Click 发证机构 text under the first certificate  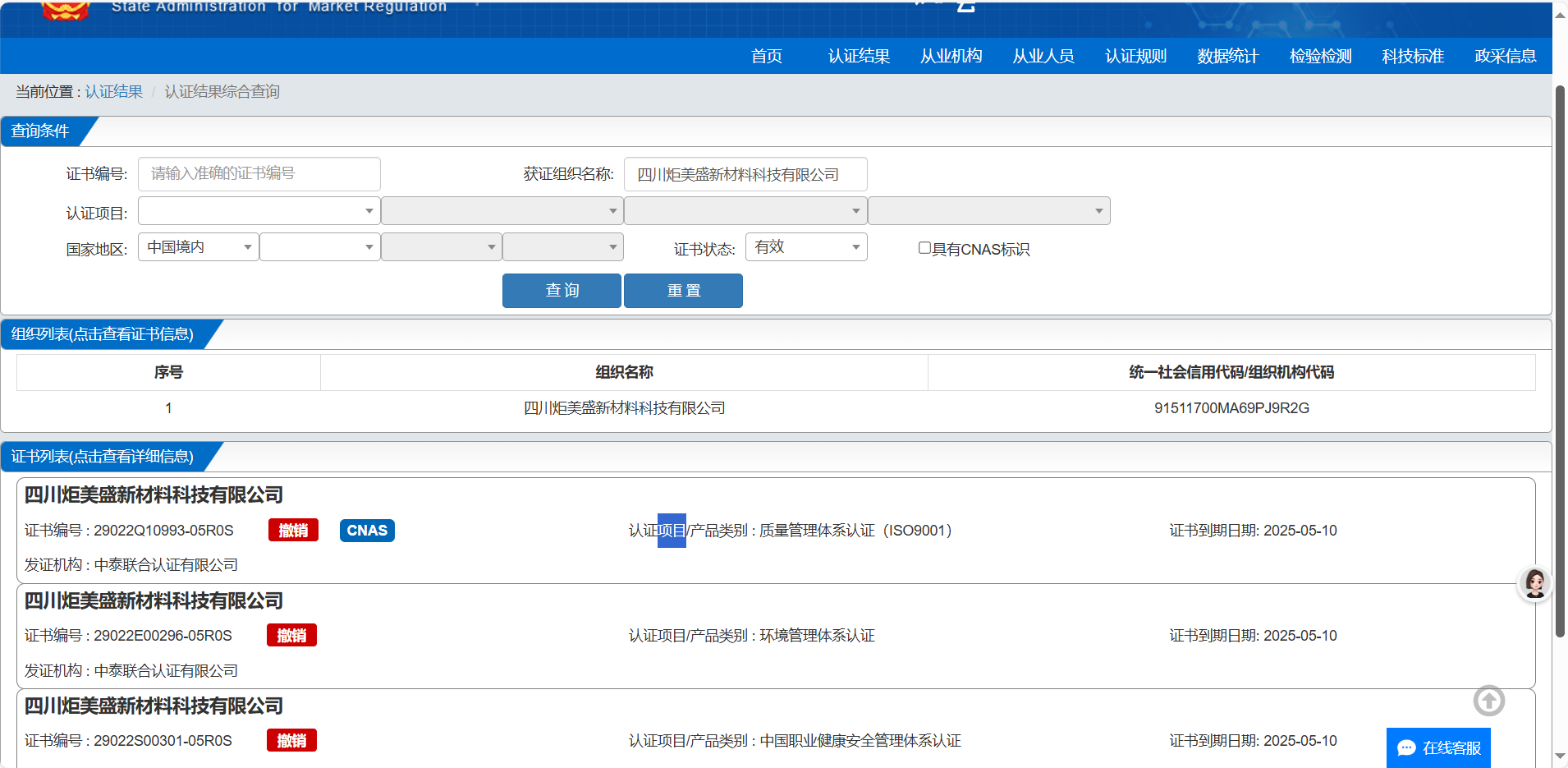pos(131,565)
